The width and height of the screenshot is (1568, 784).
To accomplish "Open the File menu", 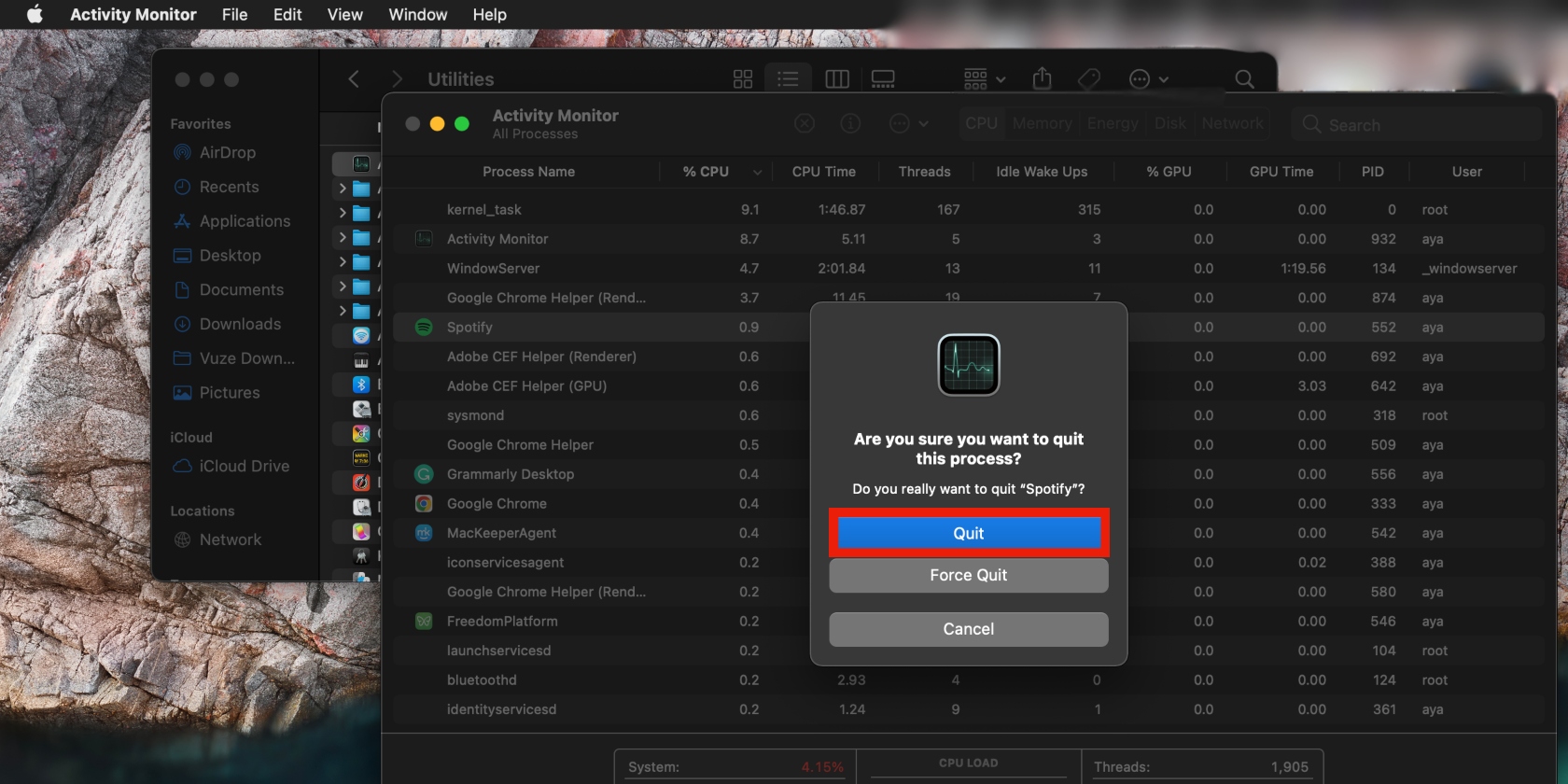I will [x=234, y=14].
